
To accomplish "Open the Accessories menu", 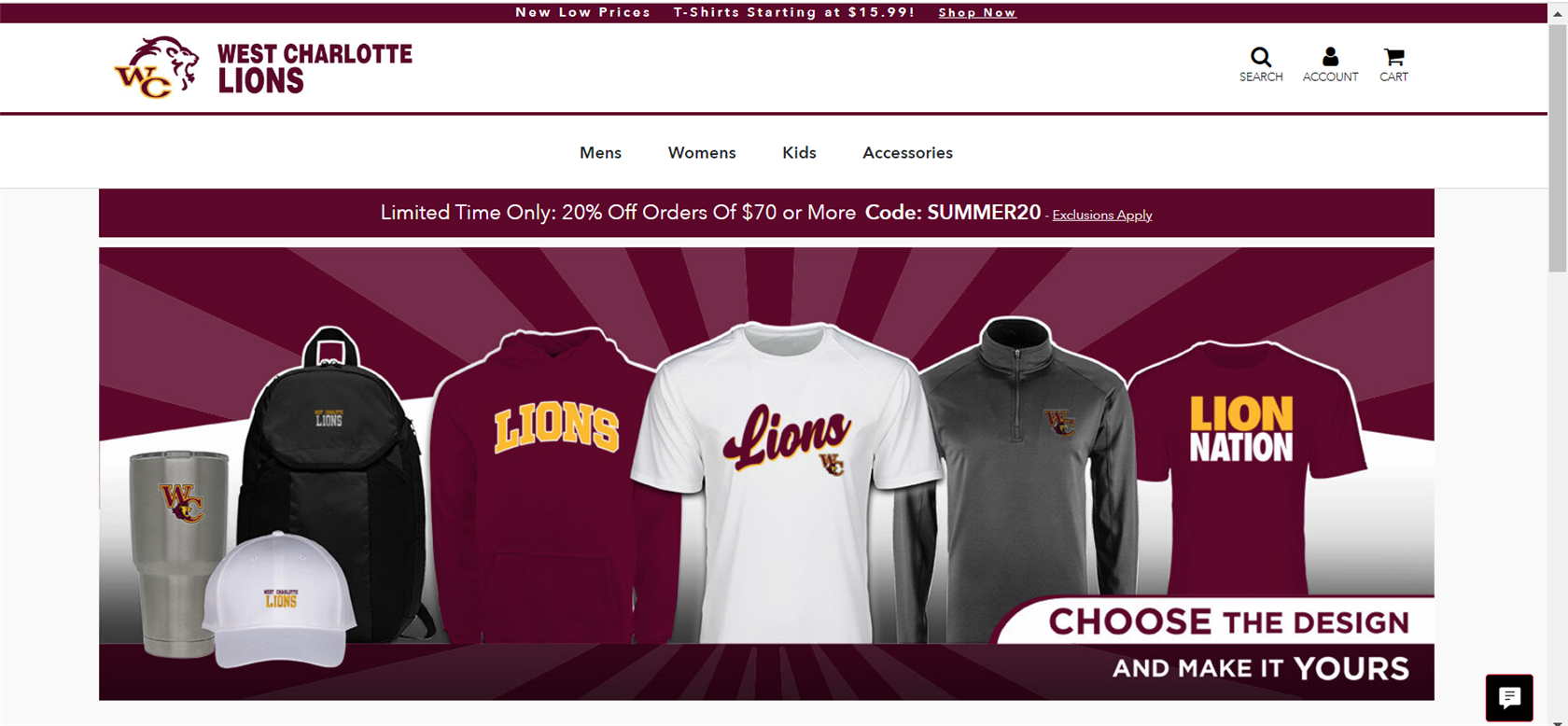I will pos(907,153).
